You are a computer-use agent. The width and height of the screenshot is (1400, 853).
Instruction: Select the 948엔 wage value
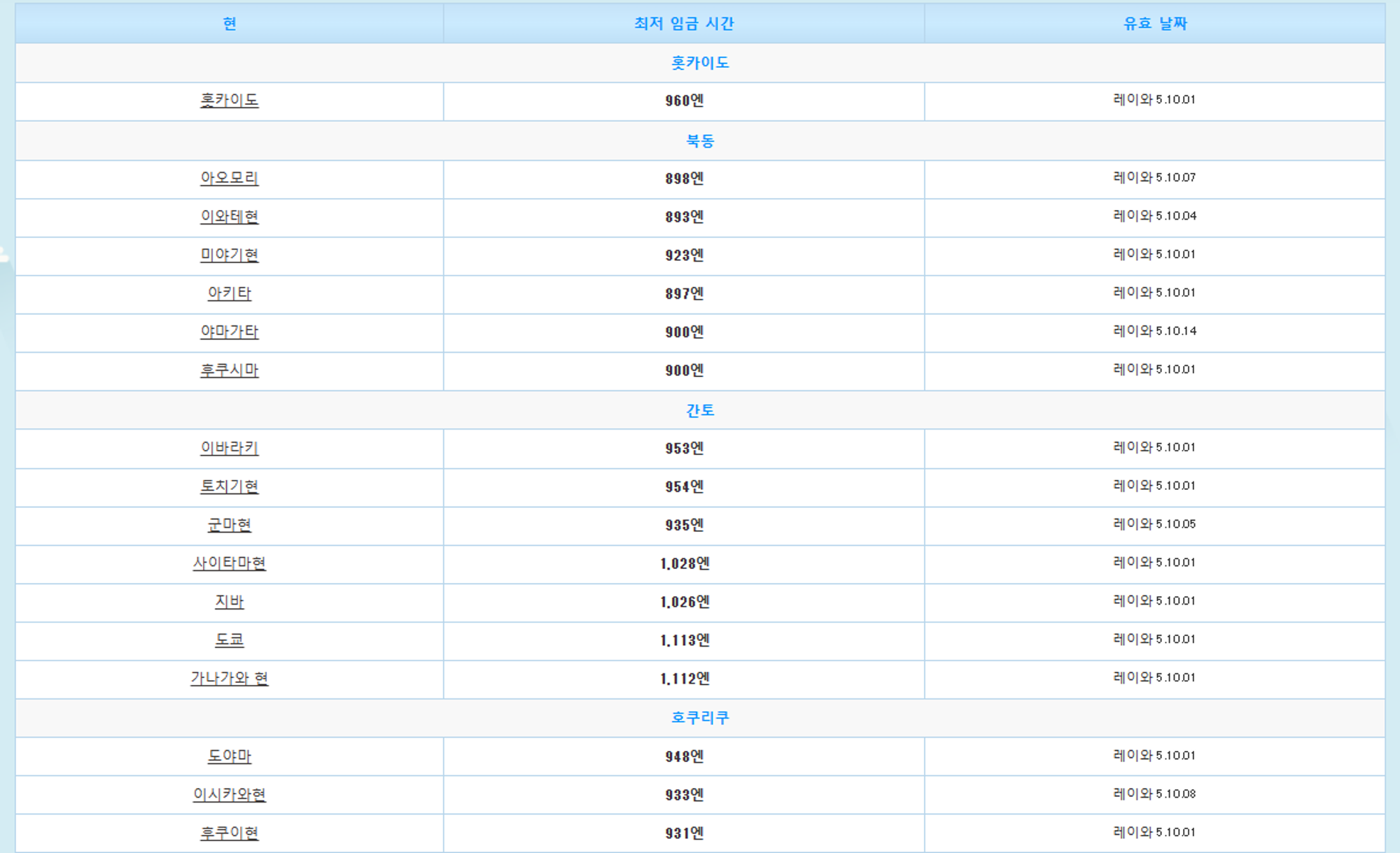[685, 757]
